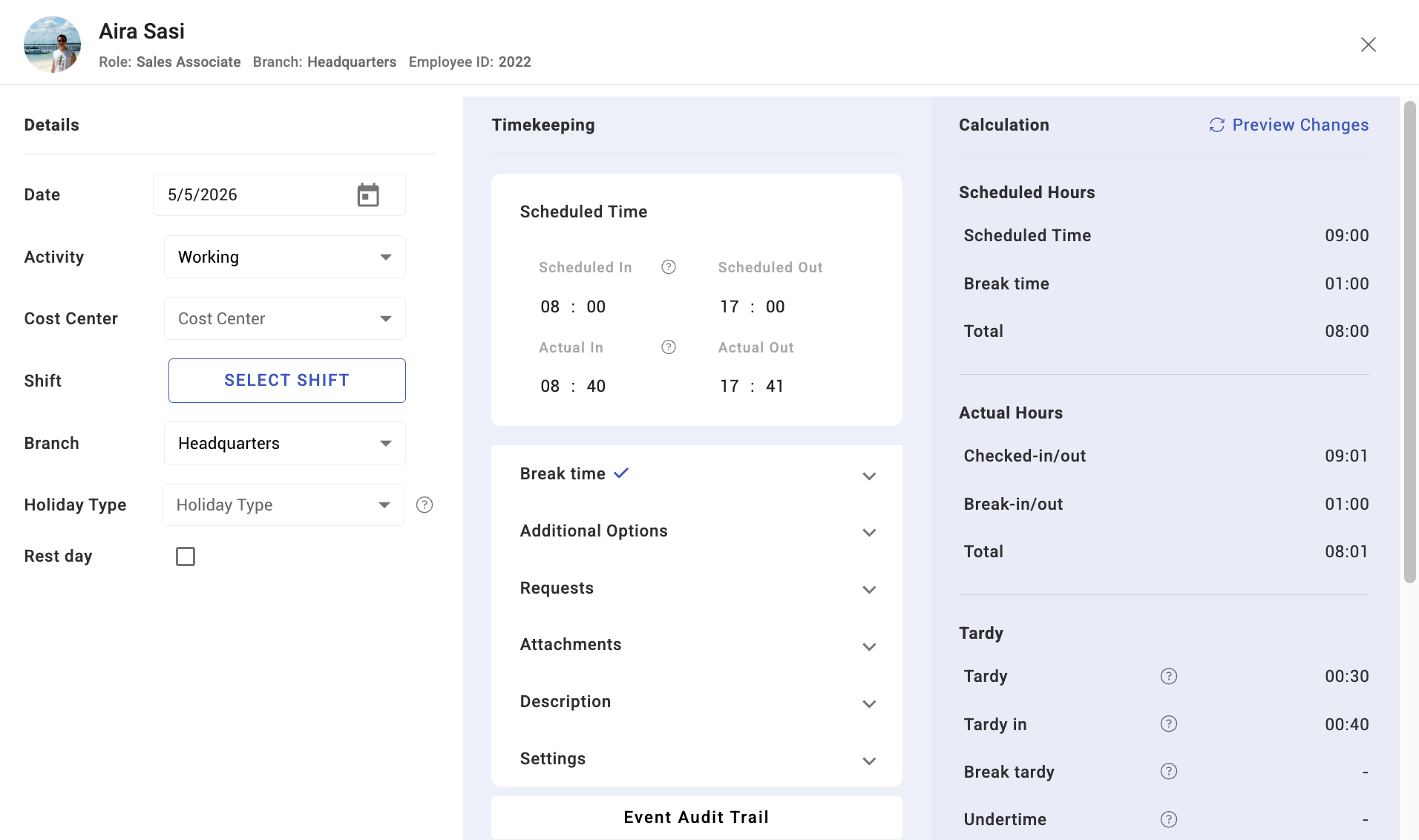This screenshot has height=840, width=1419.
Task: Click the Branch: Headquarters header text
Action: (324, 62)
